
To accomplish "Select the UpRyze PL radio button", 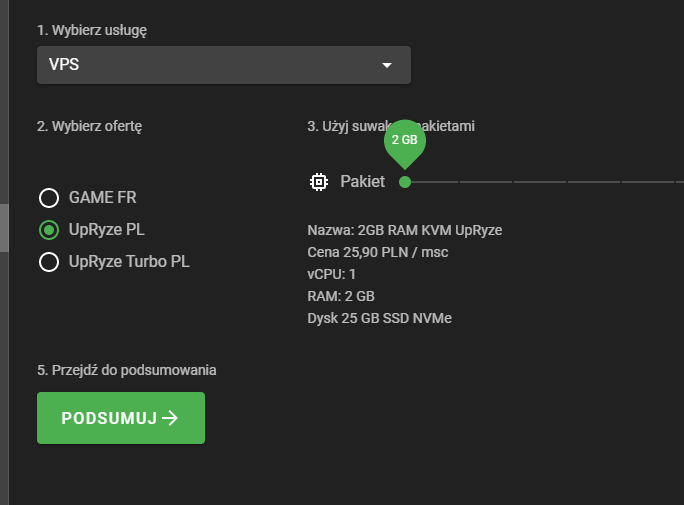I will 48,230.
